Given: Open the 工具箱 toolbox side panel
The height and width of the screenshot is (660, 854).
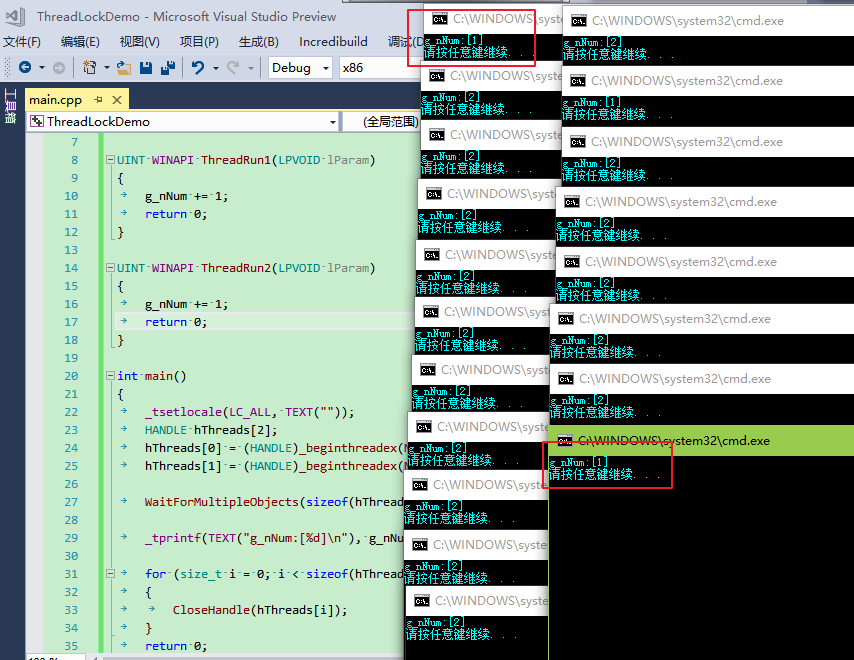Looking at the screenshot, I should pyautogui.click(x=10, y=105).
